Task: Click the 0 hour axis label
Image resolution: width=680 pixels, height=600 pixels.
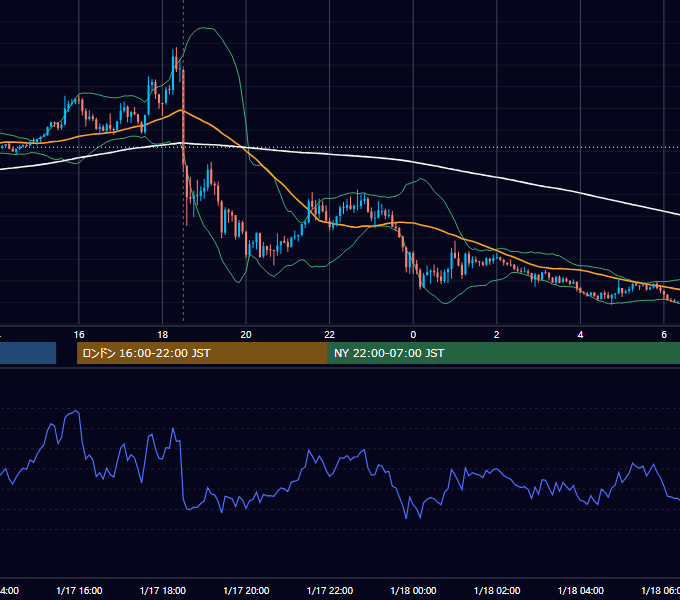Action: pyautogui.click(x=413, y=335)
